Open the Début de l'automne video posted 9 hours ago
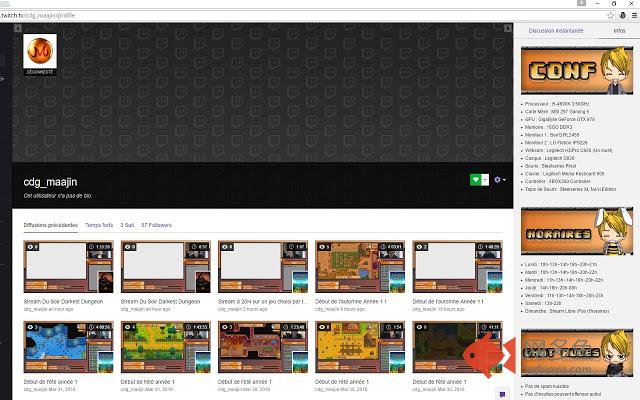This screenshot has width=640, height=400. [360, 267]
